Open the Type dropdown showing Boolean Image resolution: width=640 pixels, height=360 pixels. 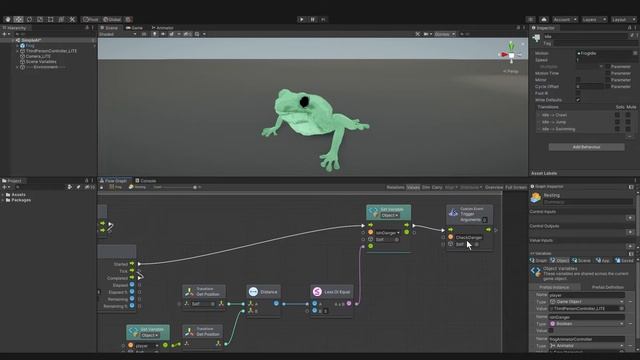[587, 324]
